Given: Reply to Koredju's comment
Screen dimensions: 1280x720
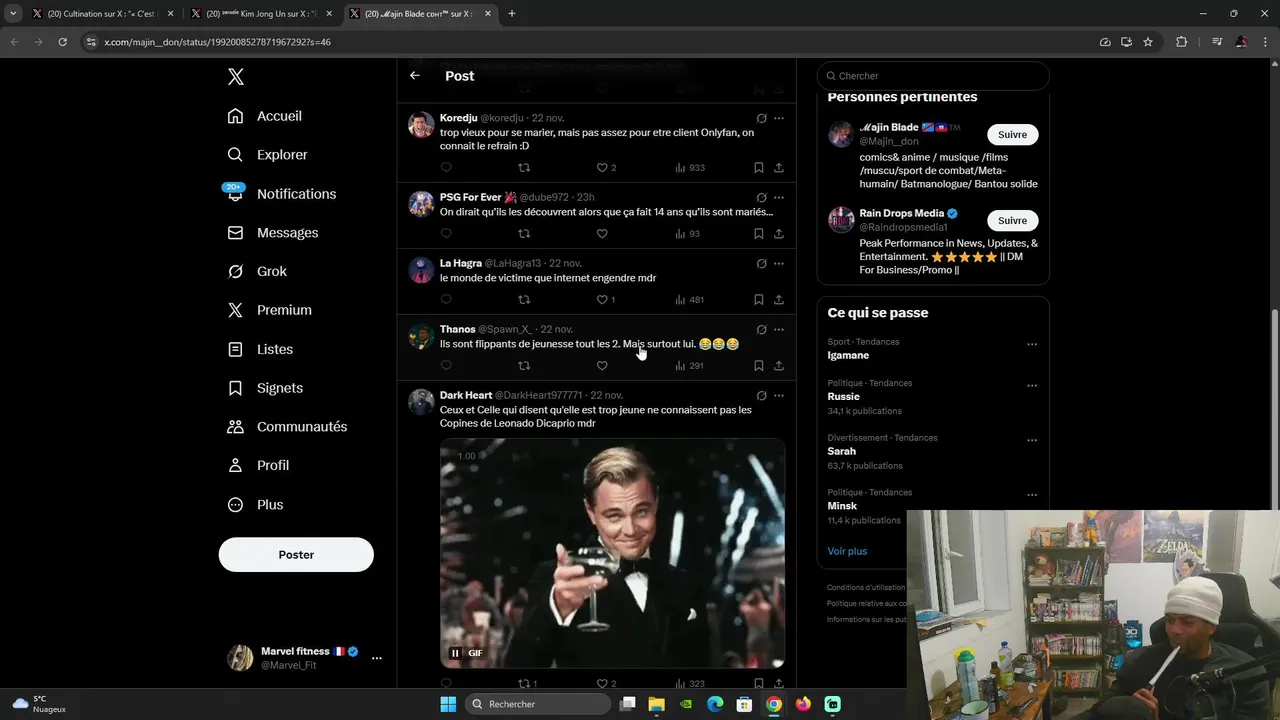Looking at the screenshot, I should coord(446,168).
